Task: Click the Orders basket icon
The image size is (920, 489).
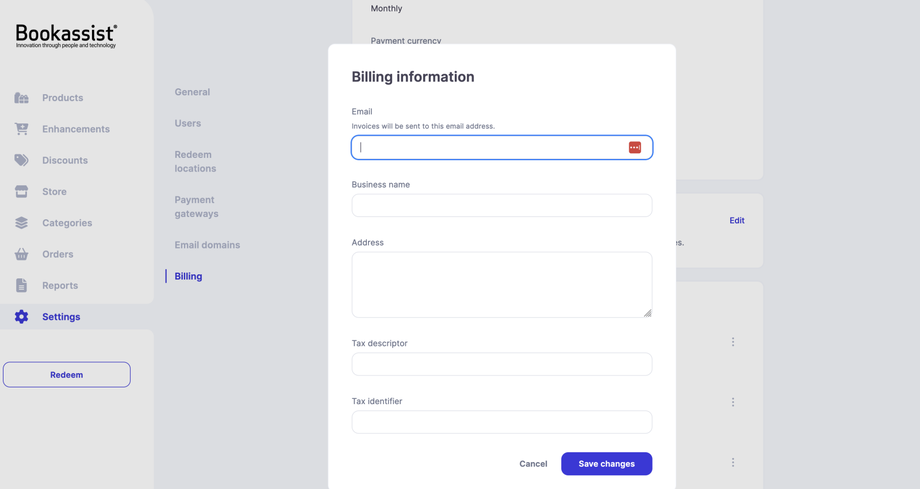Action: [x=21, y=254]
